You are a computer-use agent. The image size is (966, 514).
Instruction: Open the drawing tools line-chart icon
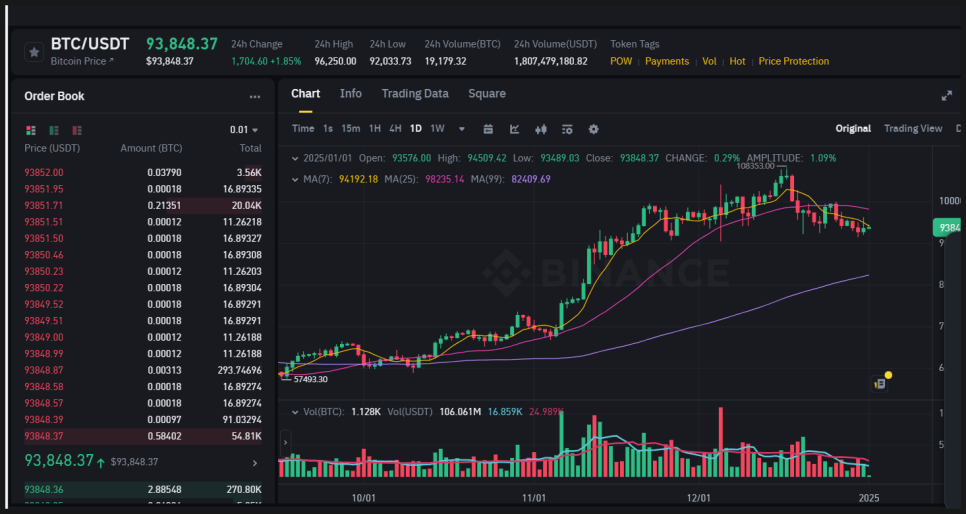[x=514, y=129]
